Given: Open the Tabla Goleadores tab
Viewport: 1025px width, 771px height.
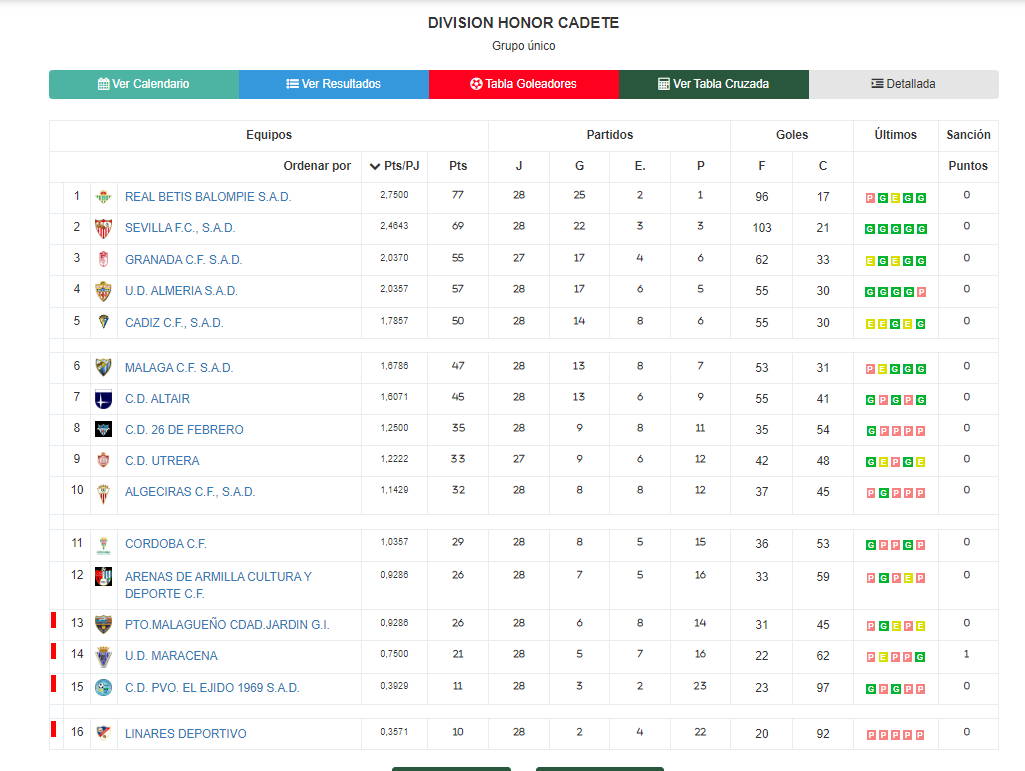Looking at the screenshot, I should [x=524, y=84].
